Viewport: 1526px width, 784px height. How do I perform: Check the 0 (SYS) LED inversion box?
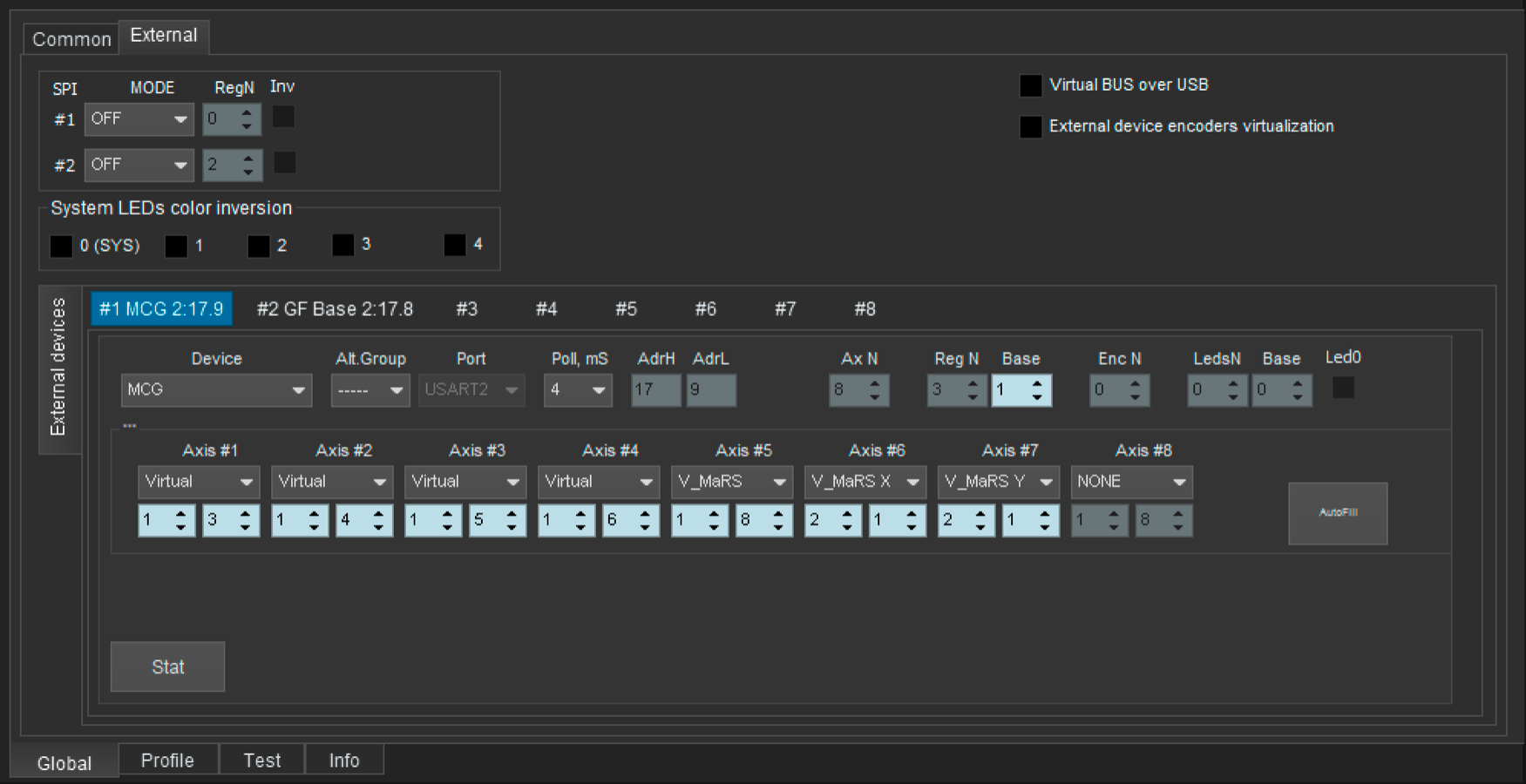pos(61,247)
